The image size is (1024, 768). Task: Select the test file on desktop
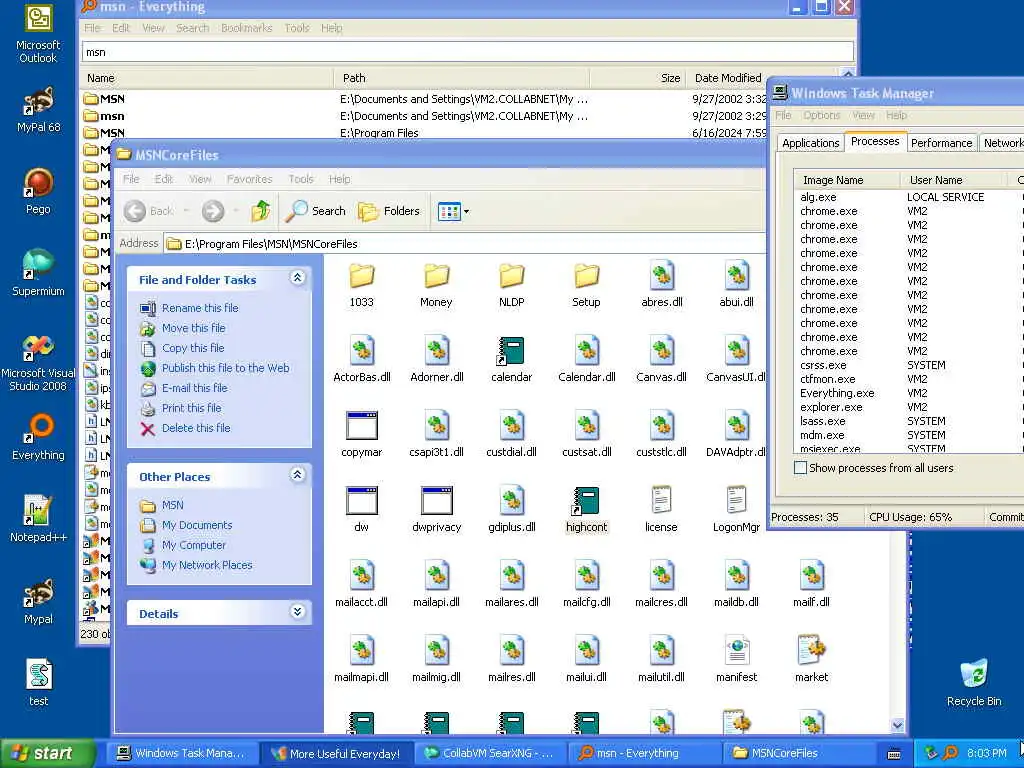point(38,682)
